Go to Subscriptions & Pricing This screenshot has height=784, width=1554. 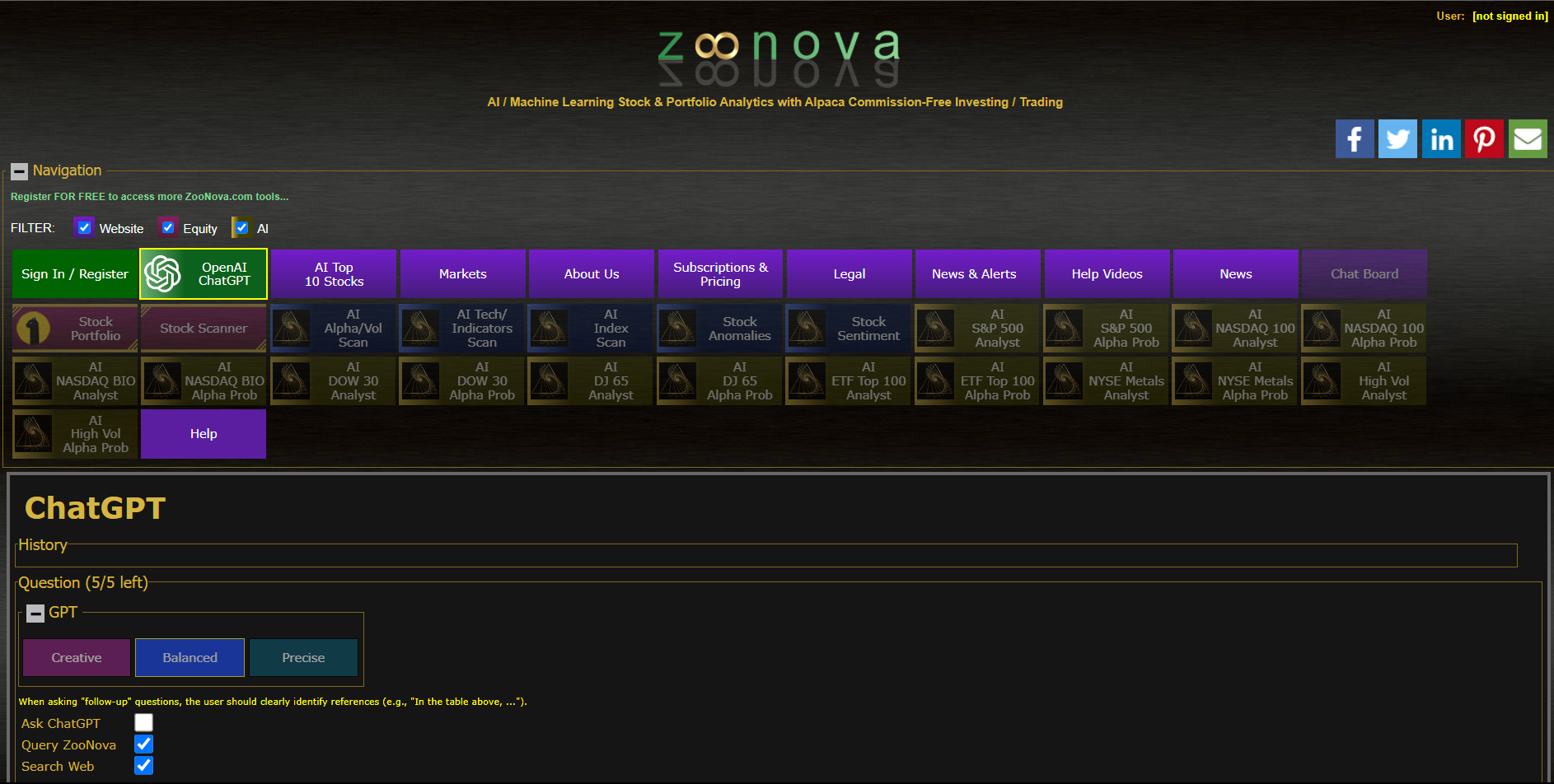tap(720, 273)
